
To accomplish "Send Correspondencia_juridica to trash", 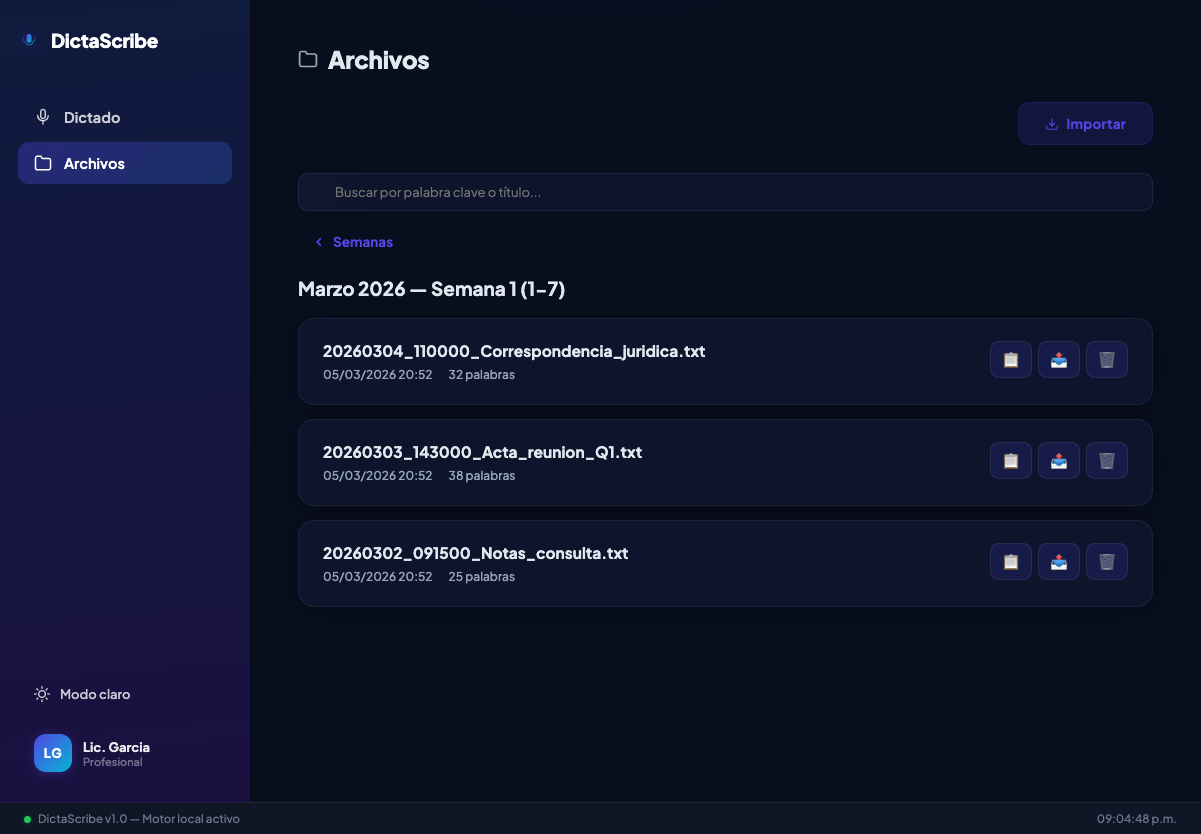I will [1106, 359].
